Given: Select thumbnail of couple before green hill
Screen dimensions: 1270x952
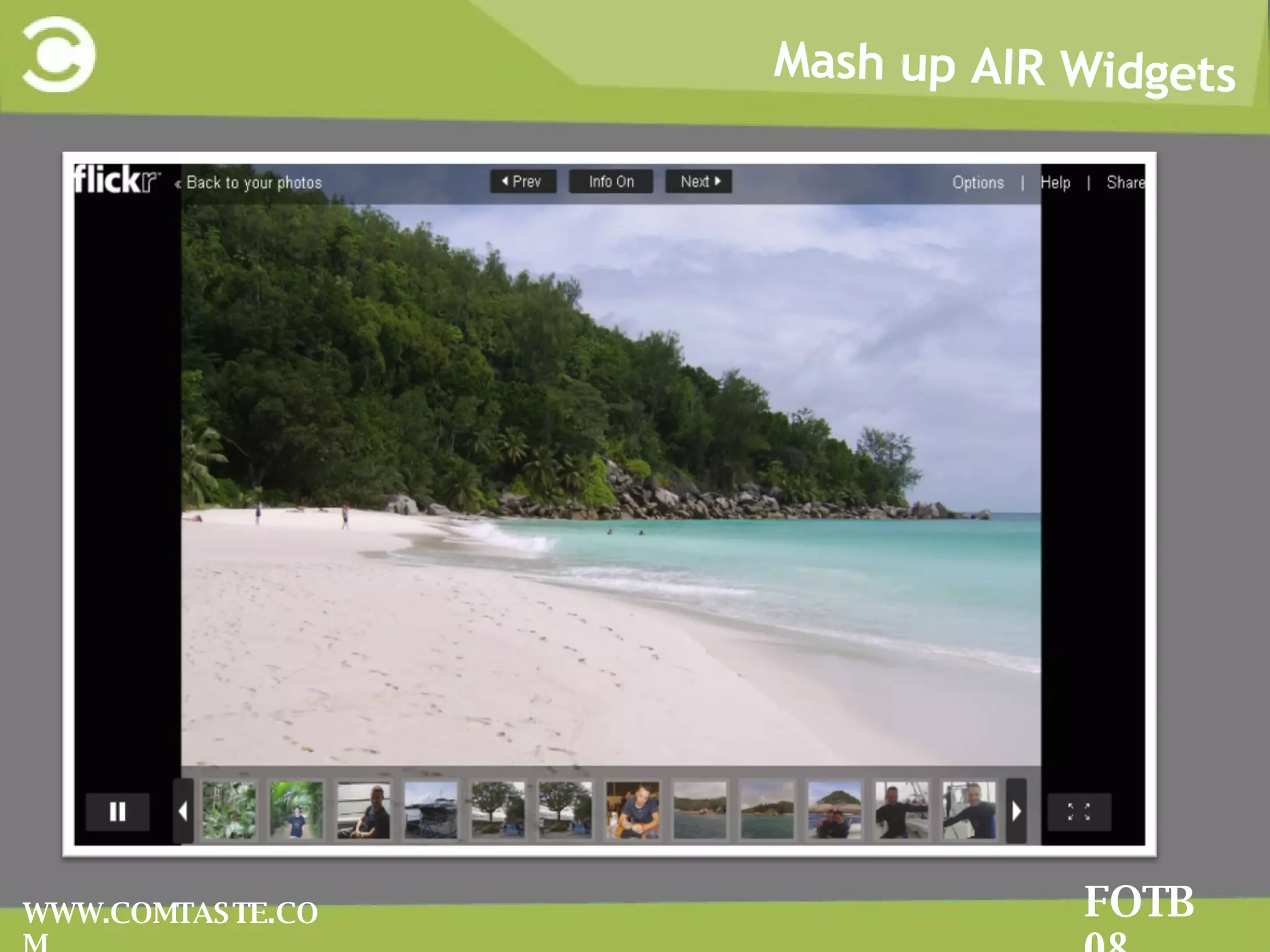Looking at the screenshot, I should pyautogui.click(x=835, y=810).
